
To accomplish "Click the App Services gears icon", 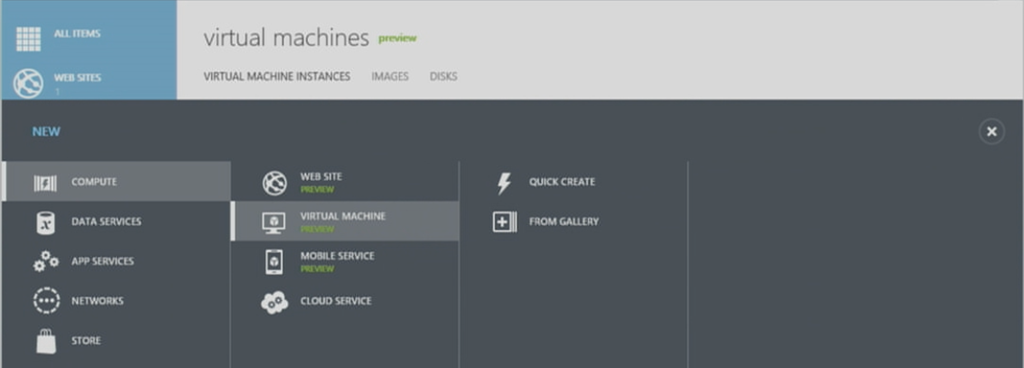I will [46, 262].
